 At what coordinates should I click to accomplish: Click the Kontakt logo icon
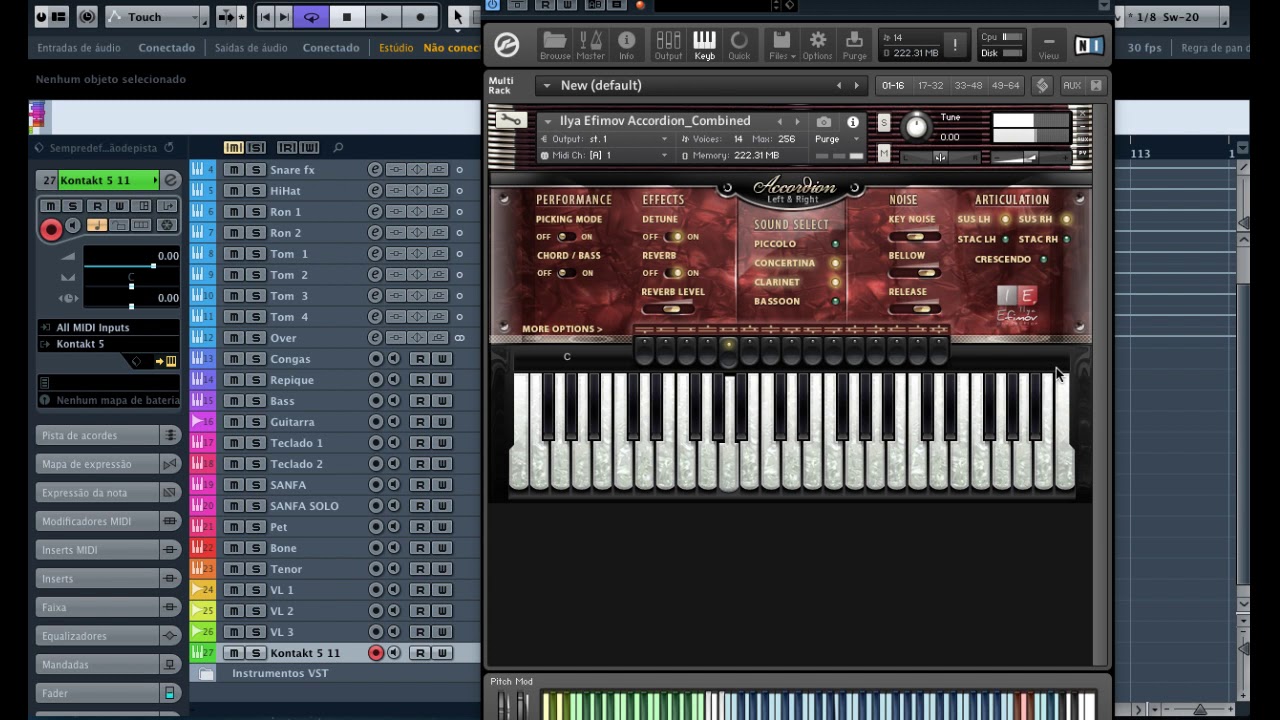point(507,44)
